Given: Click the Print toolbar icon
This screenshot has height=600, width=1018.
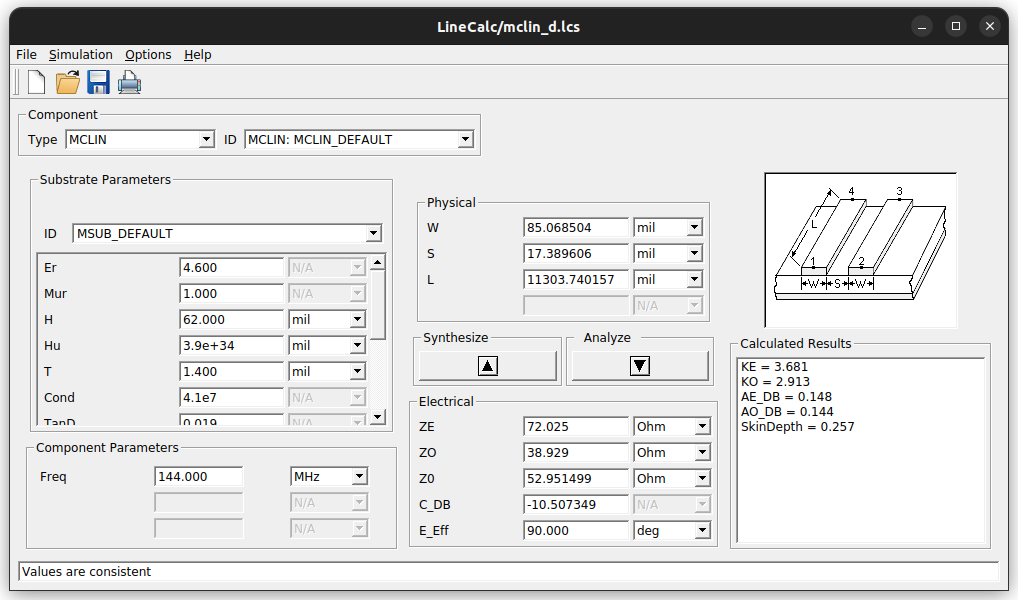Looking at the screenshot, I should click(129, 82).
